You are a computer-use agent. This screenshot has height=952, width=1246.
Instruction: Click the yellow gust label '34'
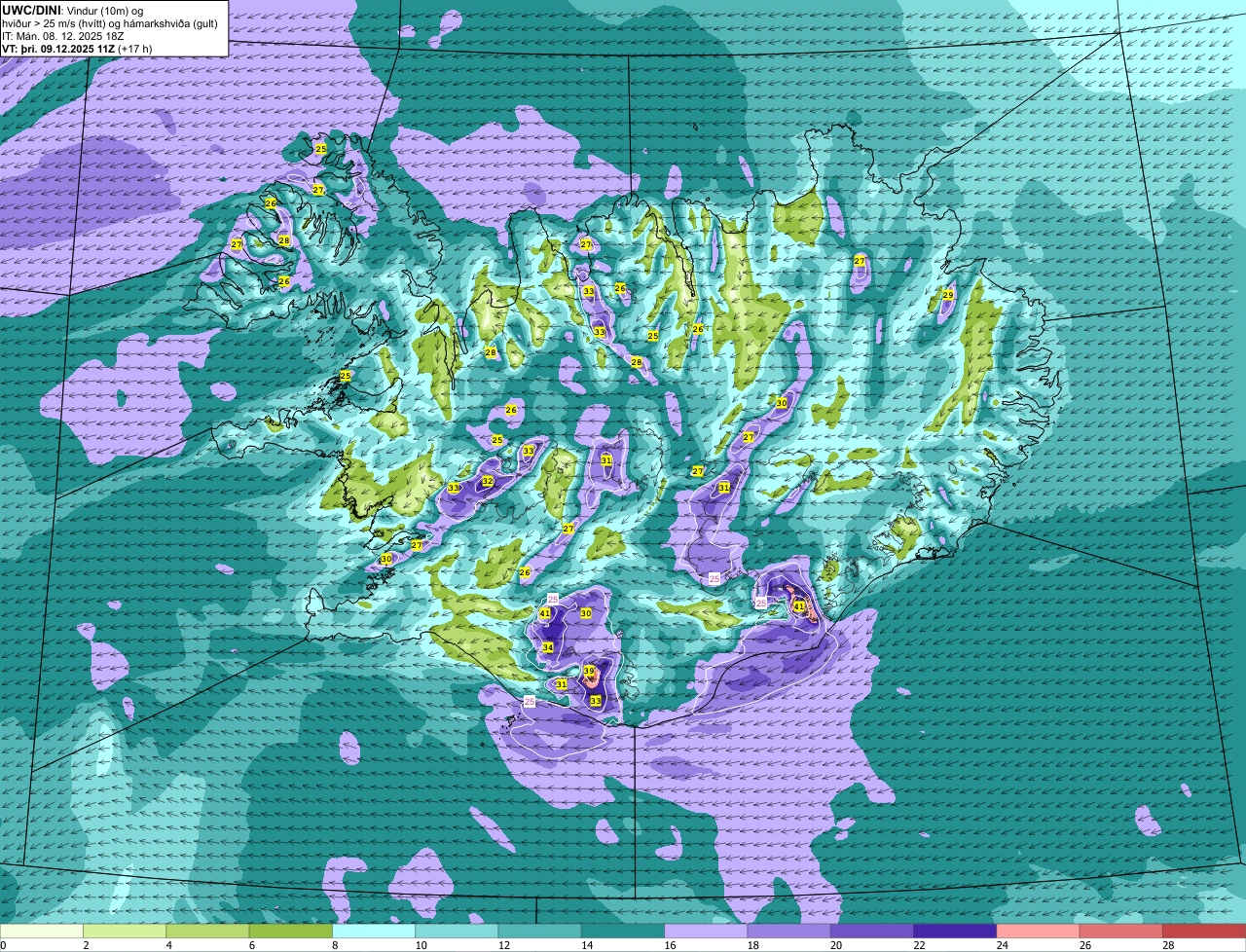click(x=548, y=648)
